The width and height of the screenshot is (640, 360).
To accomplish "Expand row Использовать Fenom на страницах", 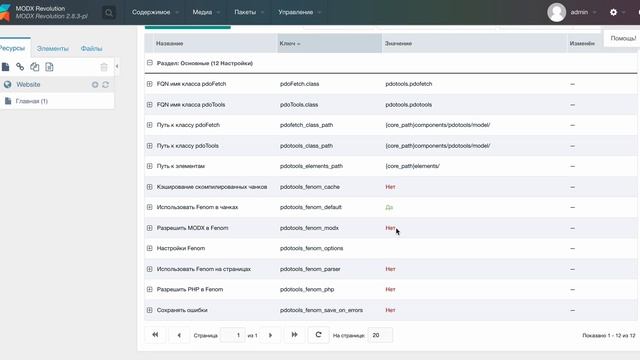I will click(149, 269).
